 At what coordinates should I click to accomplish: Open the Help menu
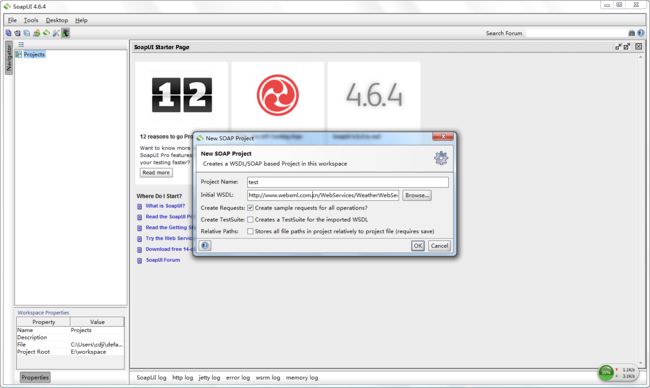click(81, 20)
